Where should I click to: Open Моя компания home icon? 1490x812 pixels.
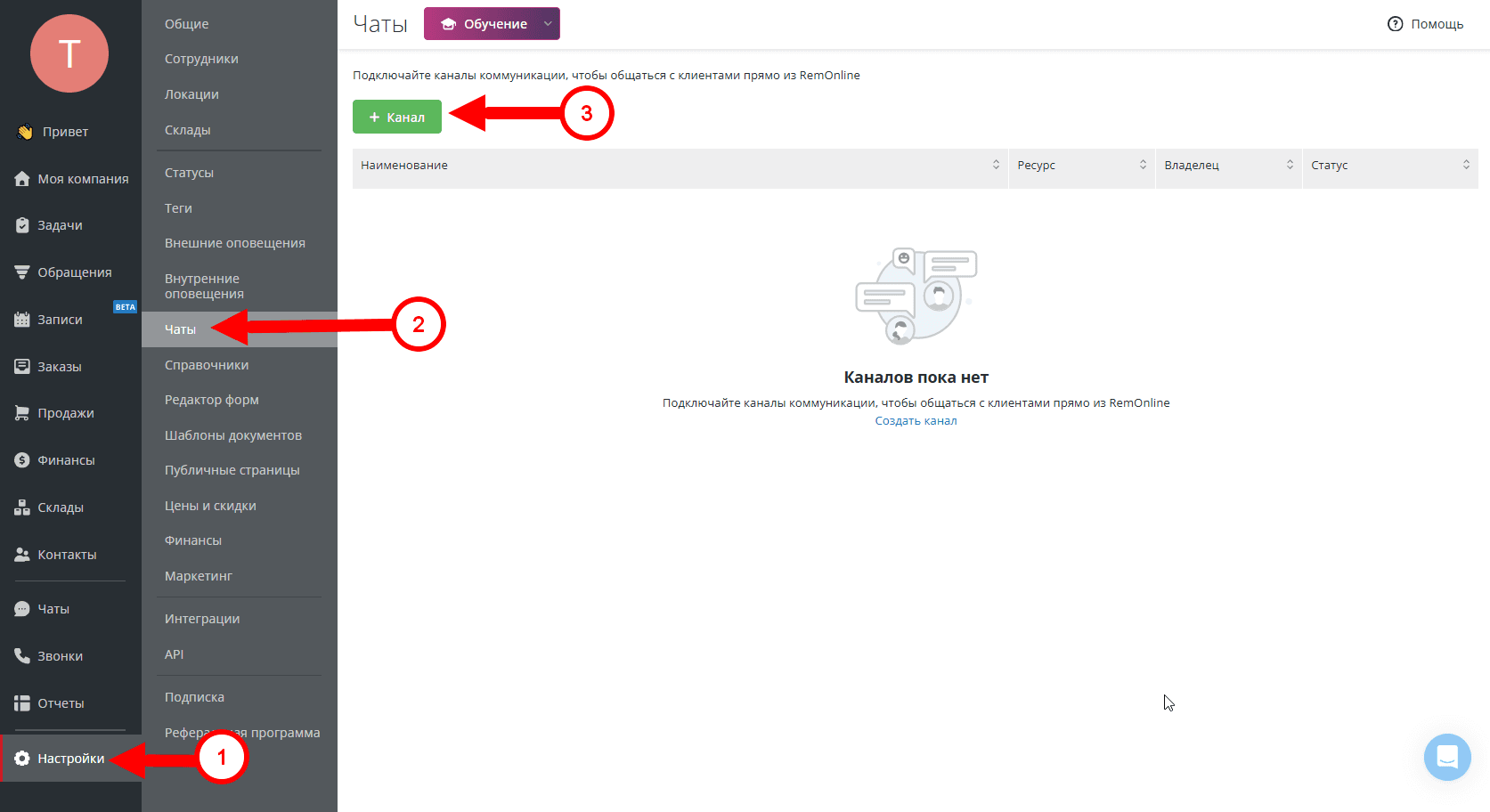pos(22,179)
